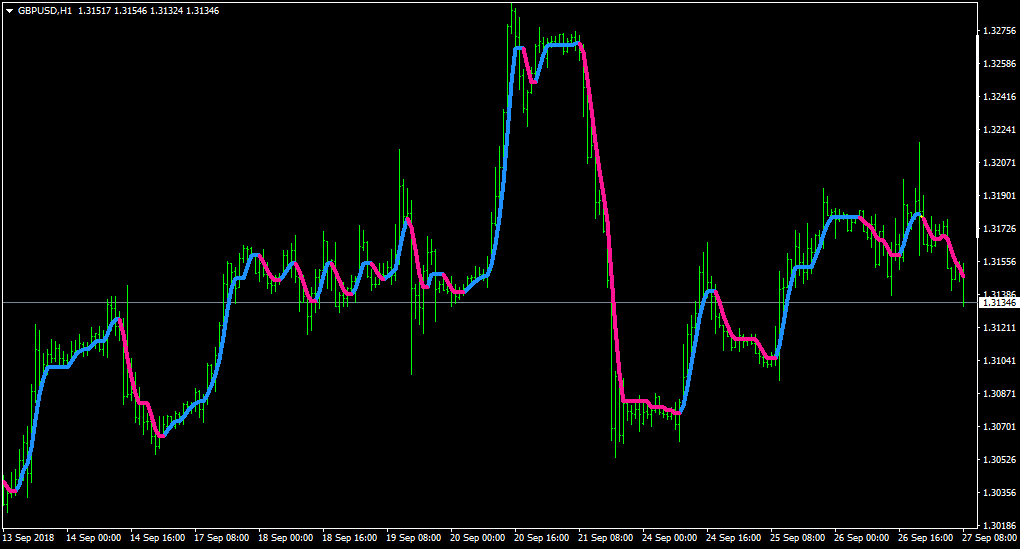Click the 25 Sep 08:00 time label
Viewport: 1020px width, 549px height.
(798, 538)
